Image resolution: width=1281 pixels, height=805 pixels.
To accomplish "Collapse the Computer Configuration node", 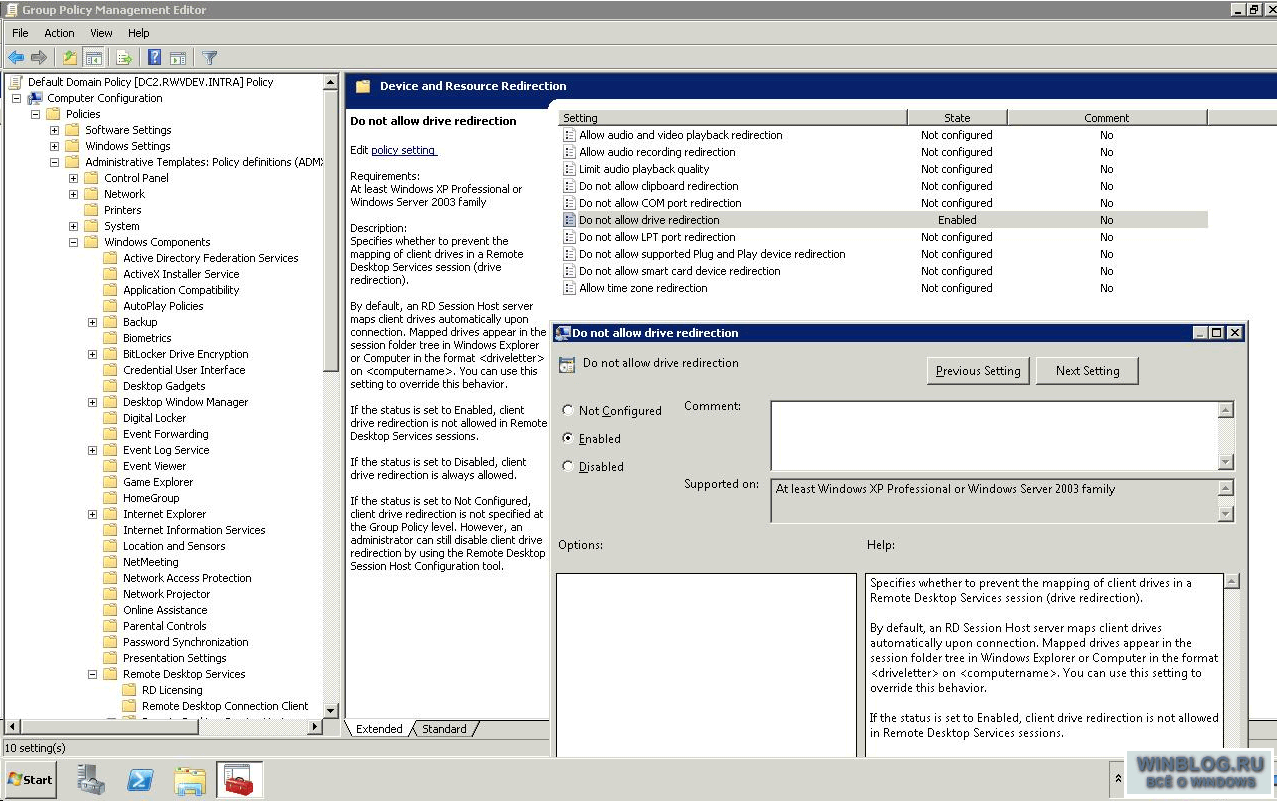I will click(16, 98).
